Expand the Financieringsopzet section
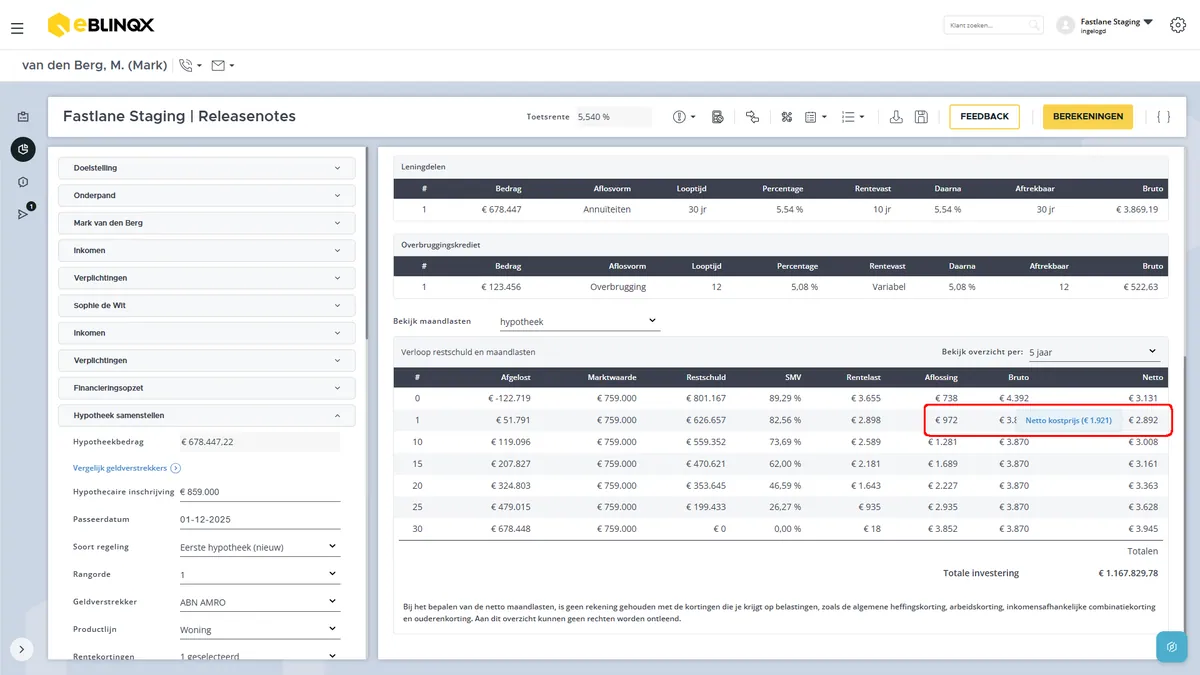 [x=207, y=388]
